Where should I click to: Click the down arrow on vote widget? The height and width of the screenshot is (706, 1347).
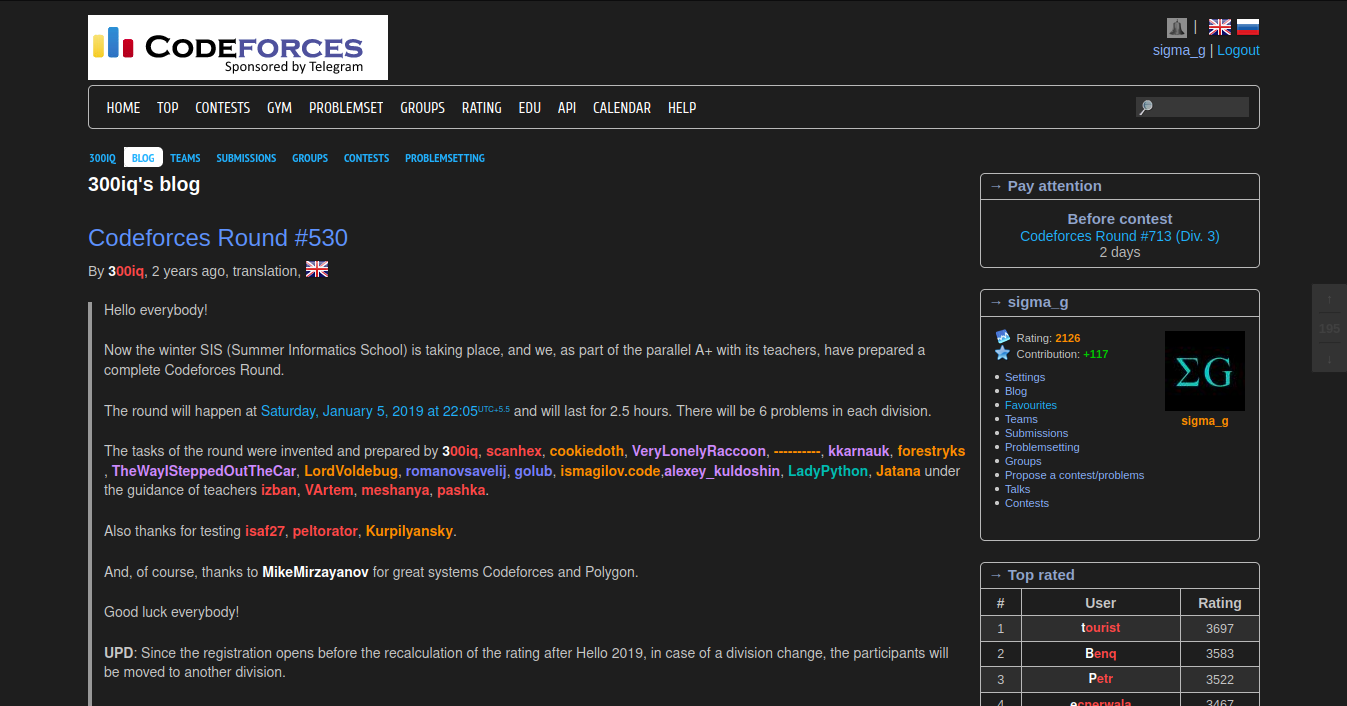1329,357
